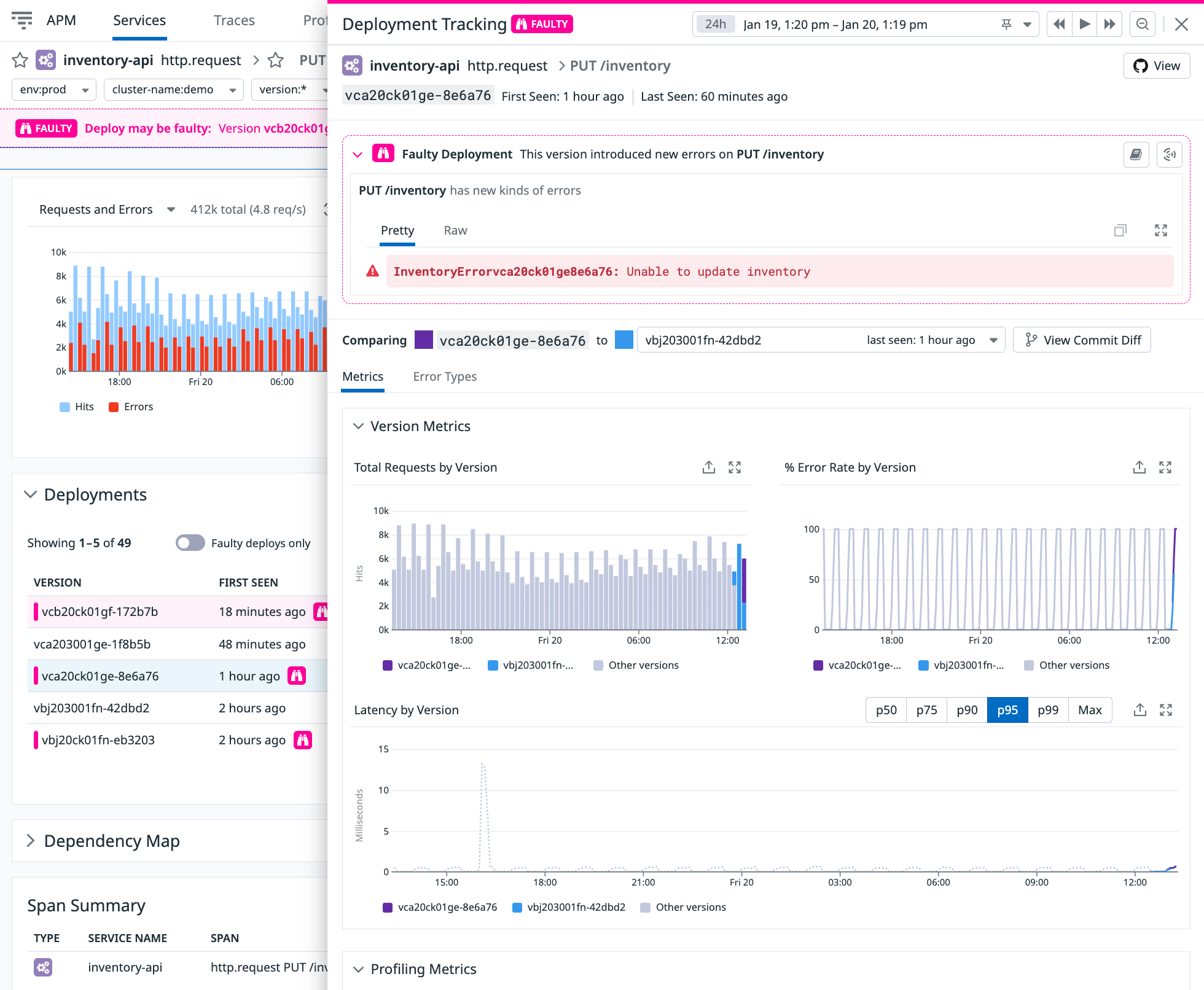
Task: Fullscreen the Latency by Version graph
Action: pos(1166,710)
